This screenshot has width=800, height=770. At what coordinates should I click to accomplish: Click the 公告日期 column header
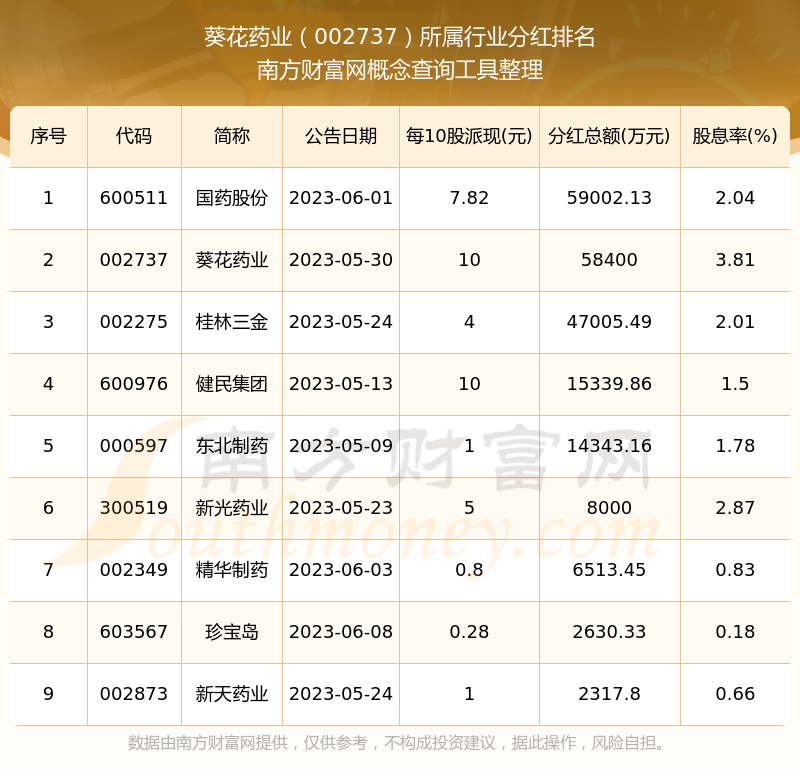pos(341,136)
